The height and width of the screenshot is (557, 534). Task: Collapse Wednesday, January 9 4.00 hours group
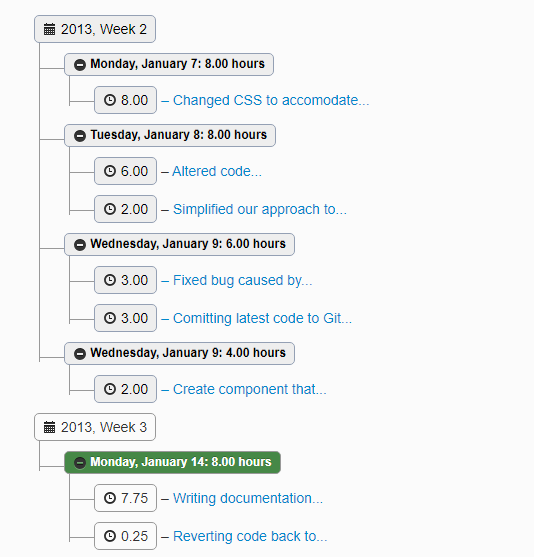(x=80, y=354)
